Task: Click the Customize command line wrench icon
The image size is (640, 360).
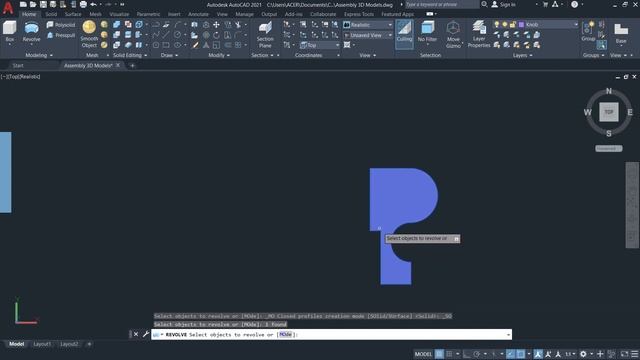Action: (146, 334)
